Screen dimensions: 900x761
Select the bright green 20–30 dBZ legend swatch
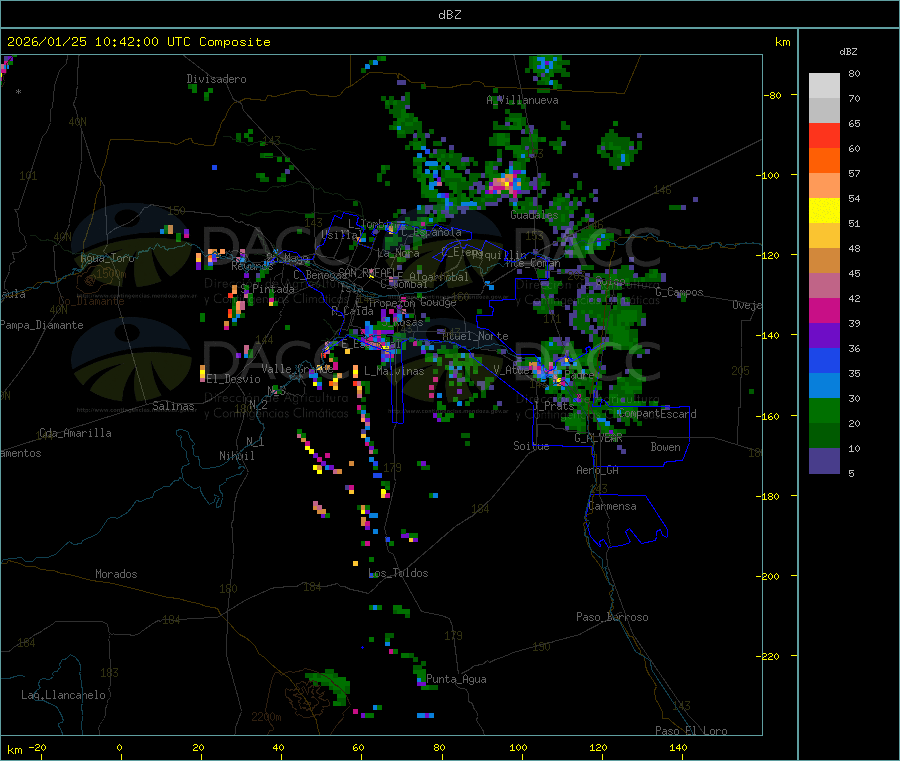click(x=824, y=410)
